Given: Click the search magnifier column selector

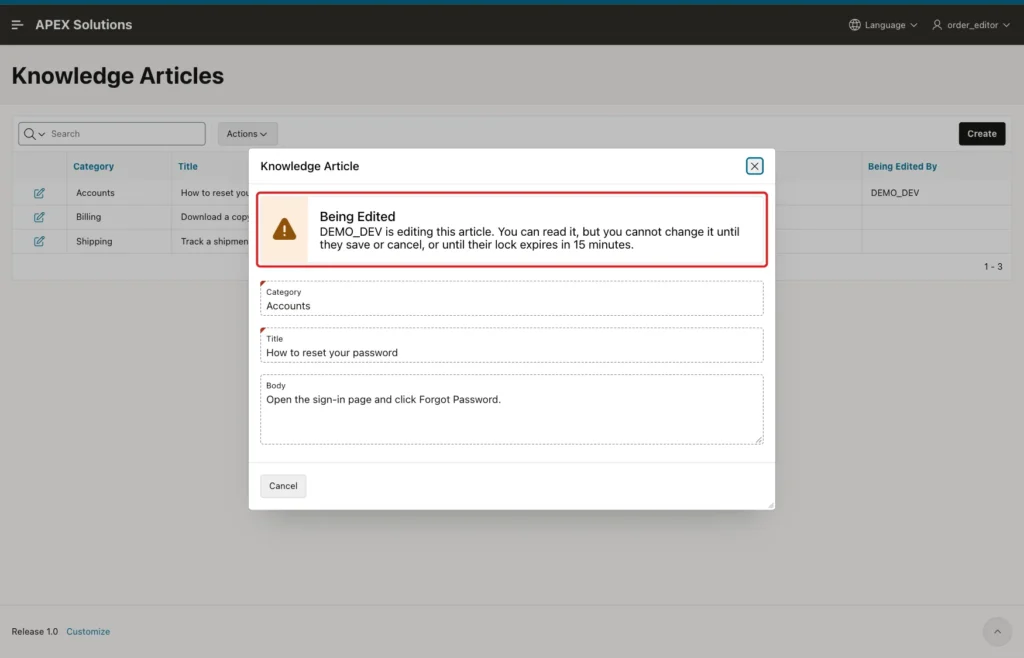Looking at the screenshot, I should (34, 134).
